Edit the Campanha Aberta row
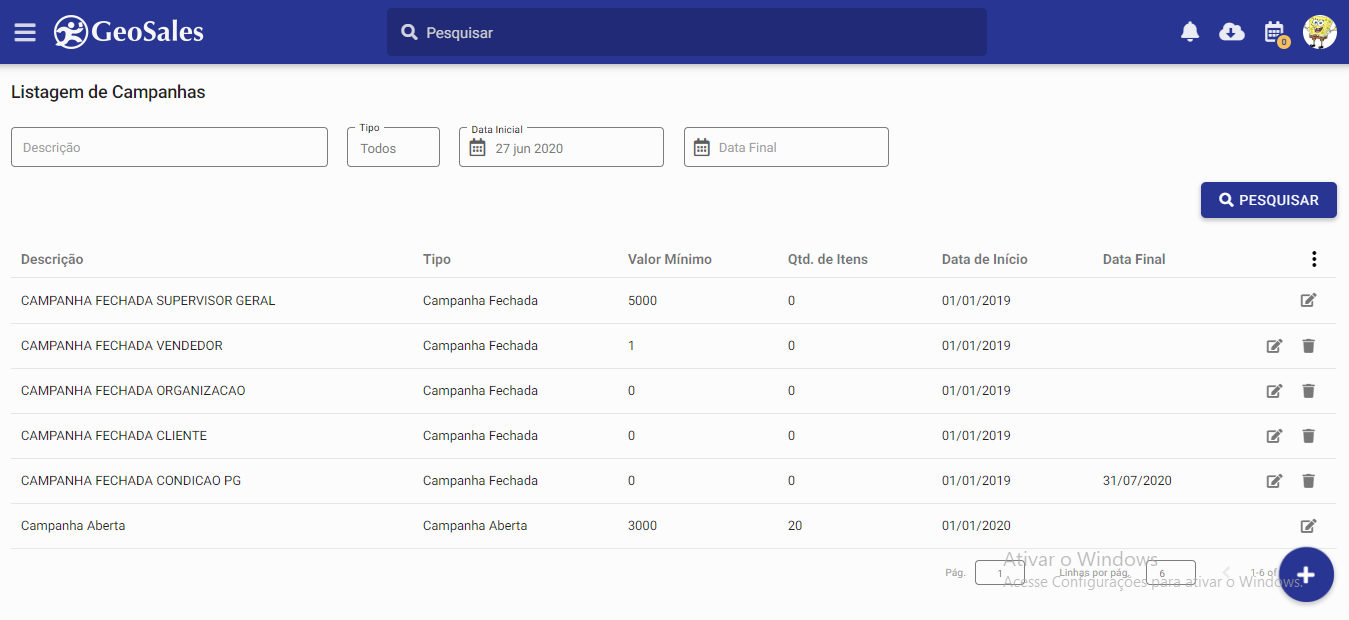Screen dimensions: 1349x620 click(x=1308, y=526)
